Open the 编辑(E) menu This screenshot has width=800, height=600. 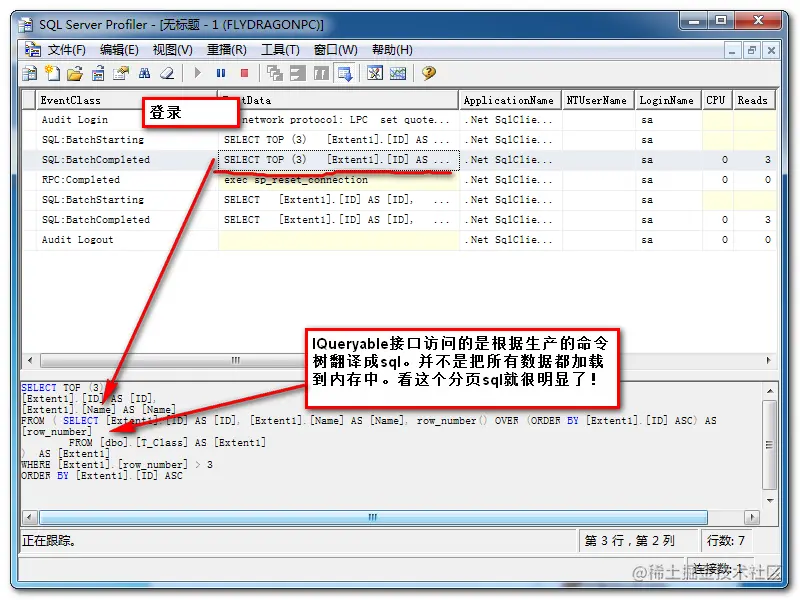click(119, 50)
